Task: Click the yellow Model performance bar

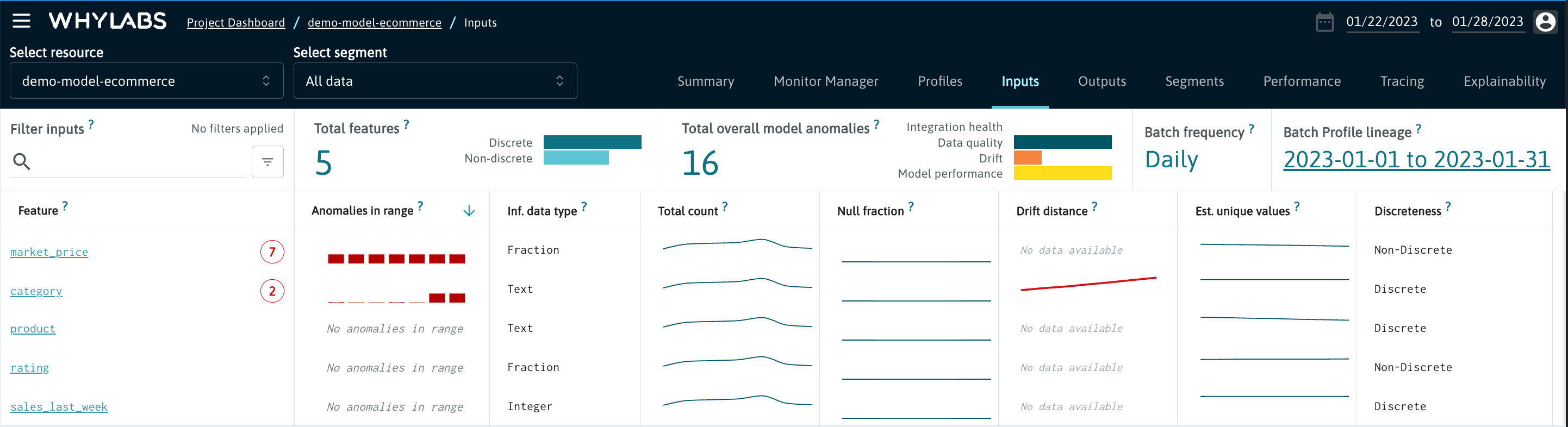Action: [1062, 173]
